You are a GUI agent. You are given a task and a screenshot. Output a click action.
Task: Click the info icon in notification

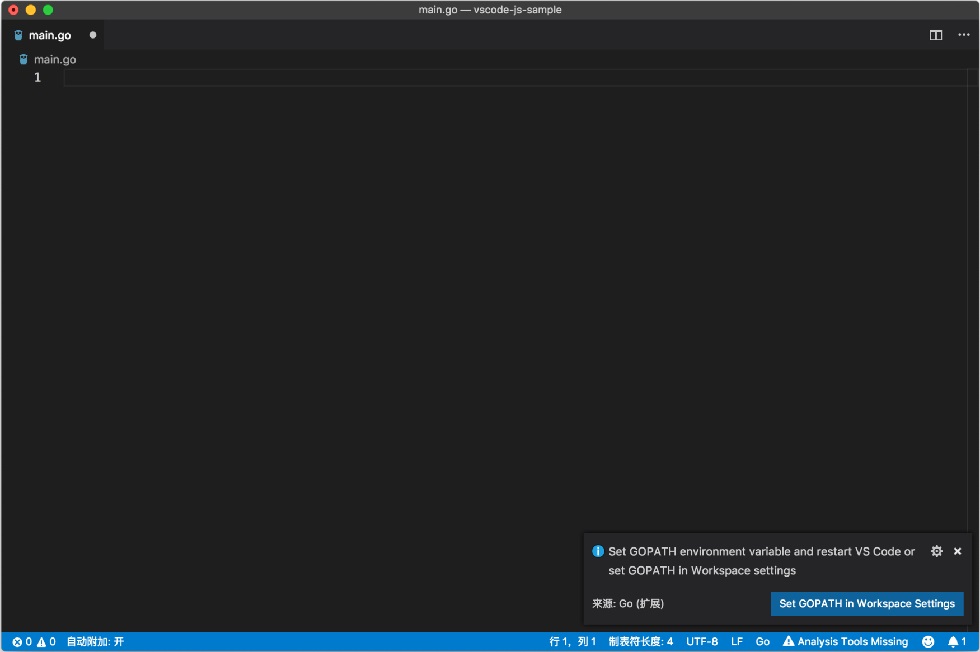(x=598, y=551)
